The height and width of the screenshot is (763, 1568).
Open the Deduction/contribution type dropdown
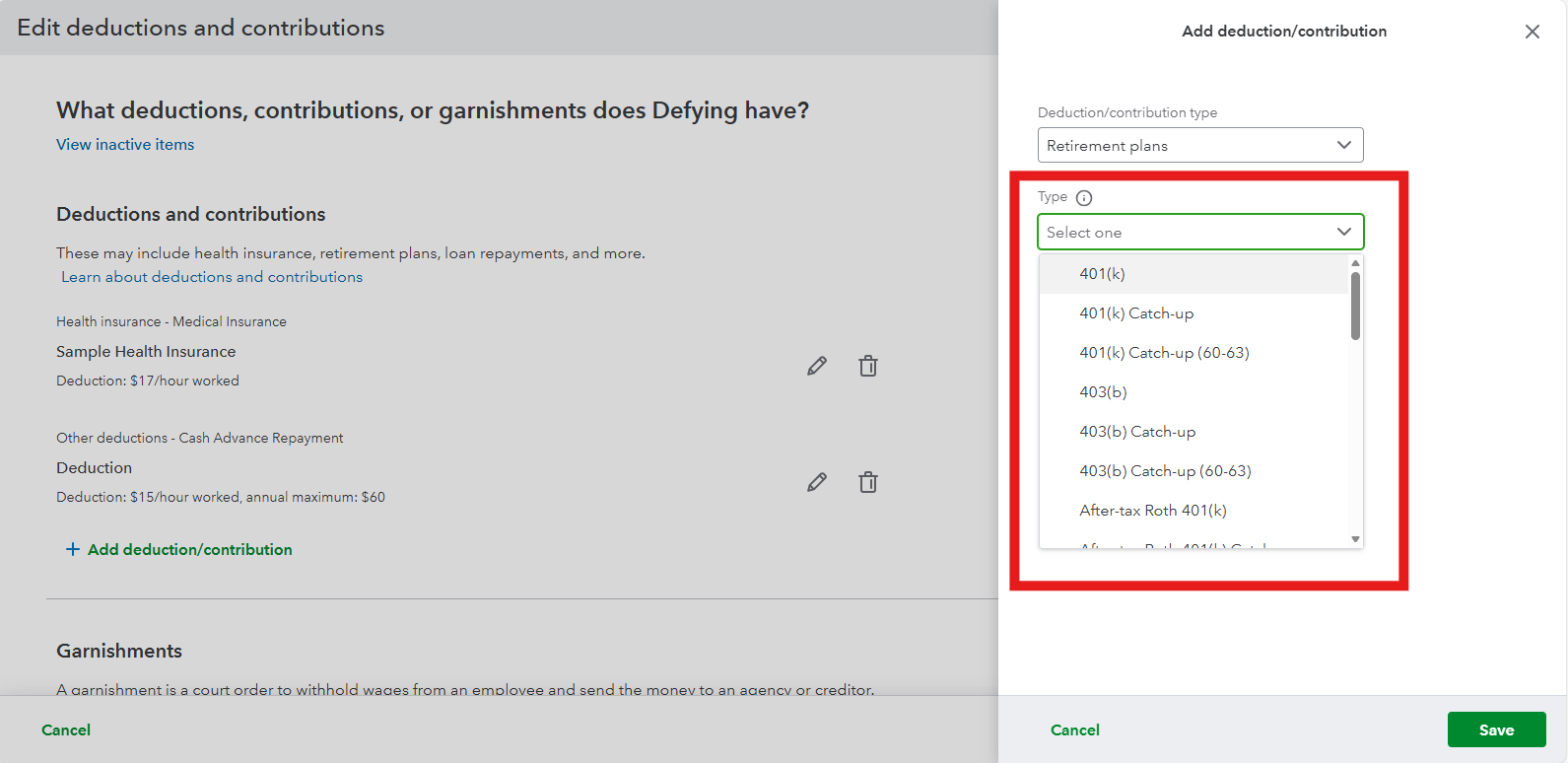(x=1199, y=145)
